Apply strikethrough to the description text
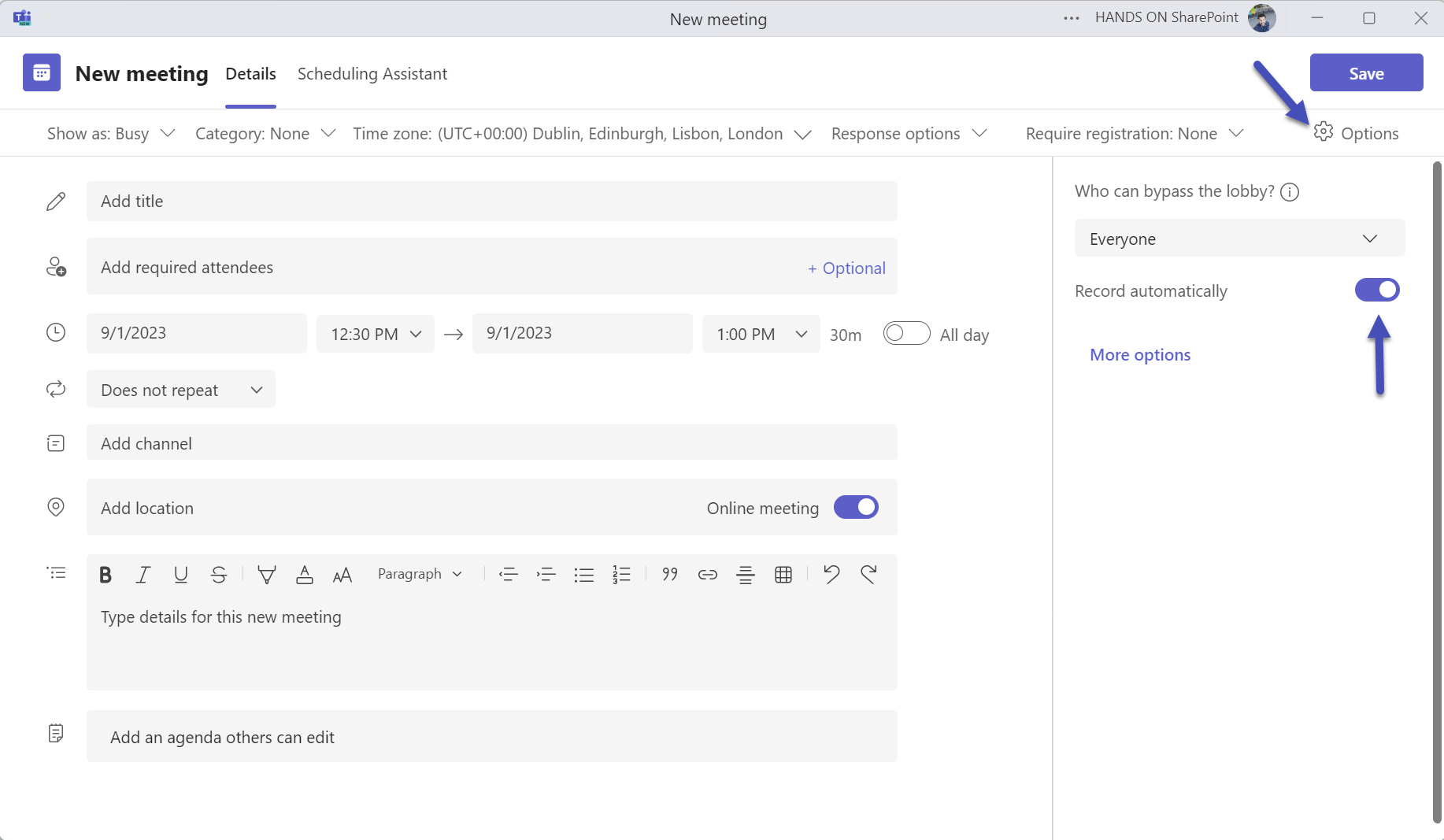 [x=218, y=574]
